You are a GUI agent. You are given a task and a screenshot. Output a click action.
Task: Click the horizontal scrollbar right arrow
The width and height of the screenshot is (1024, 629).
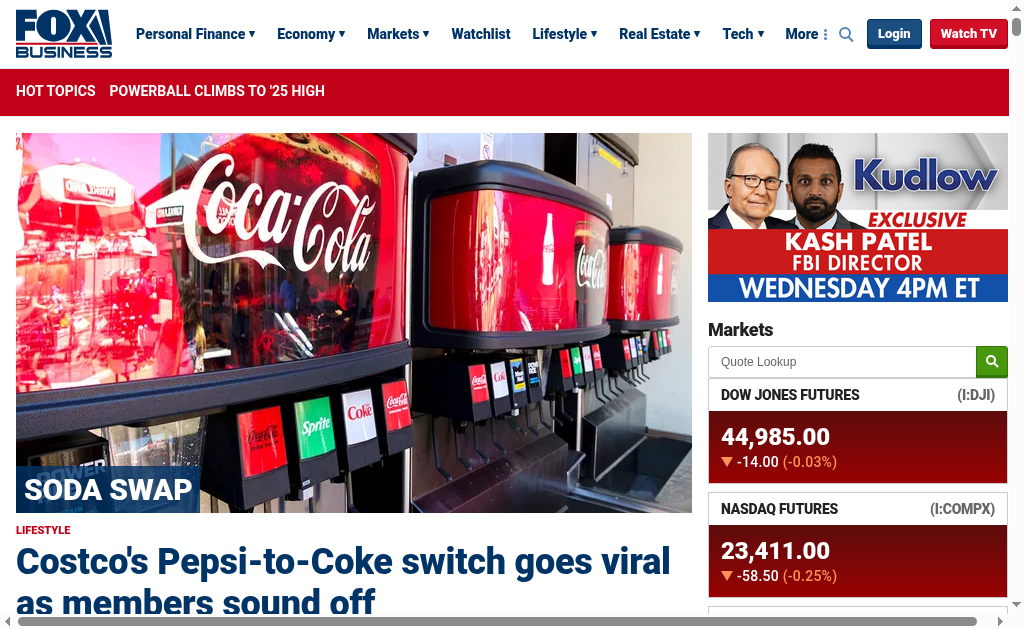pyautogui.click(x=1000, y=621)
